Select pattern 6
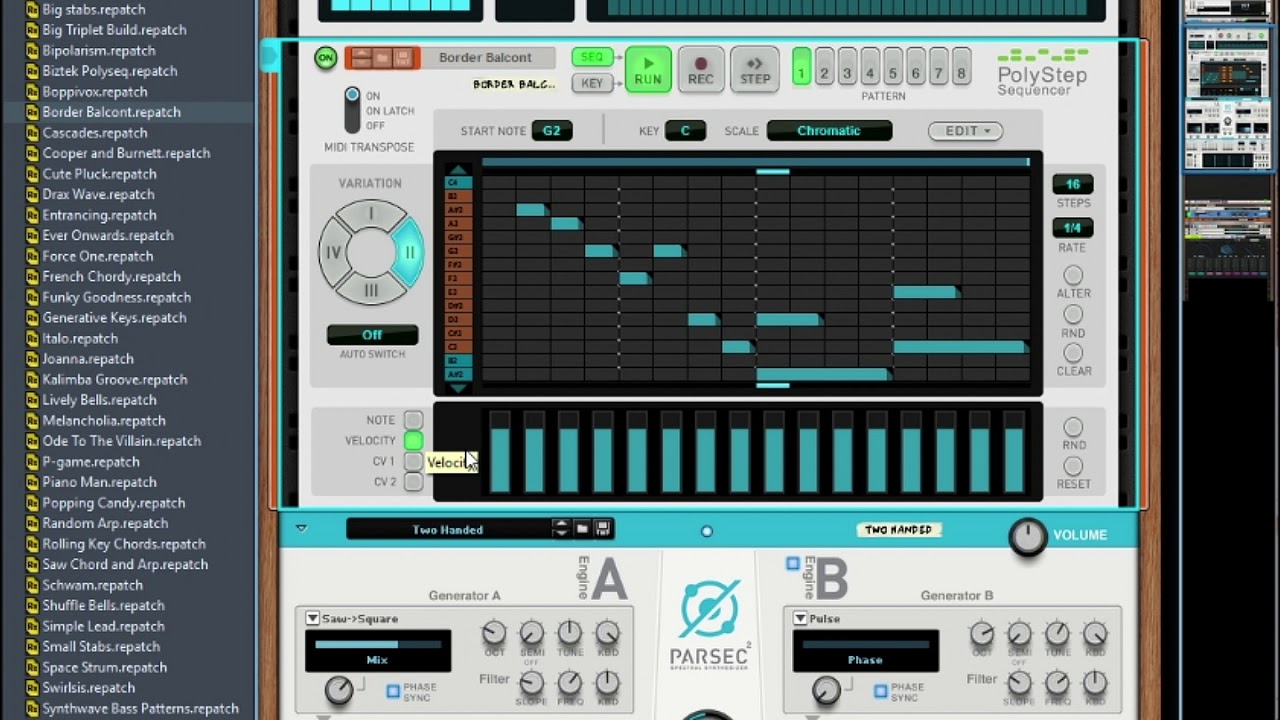The height and width of the screenshot is (720, 1280). coord(916,66)
